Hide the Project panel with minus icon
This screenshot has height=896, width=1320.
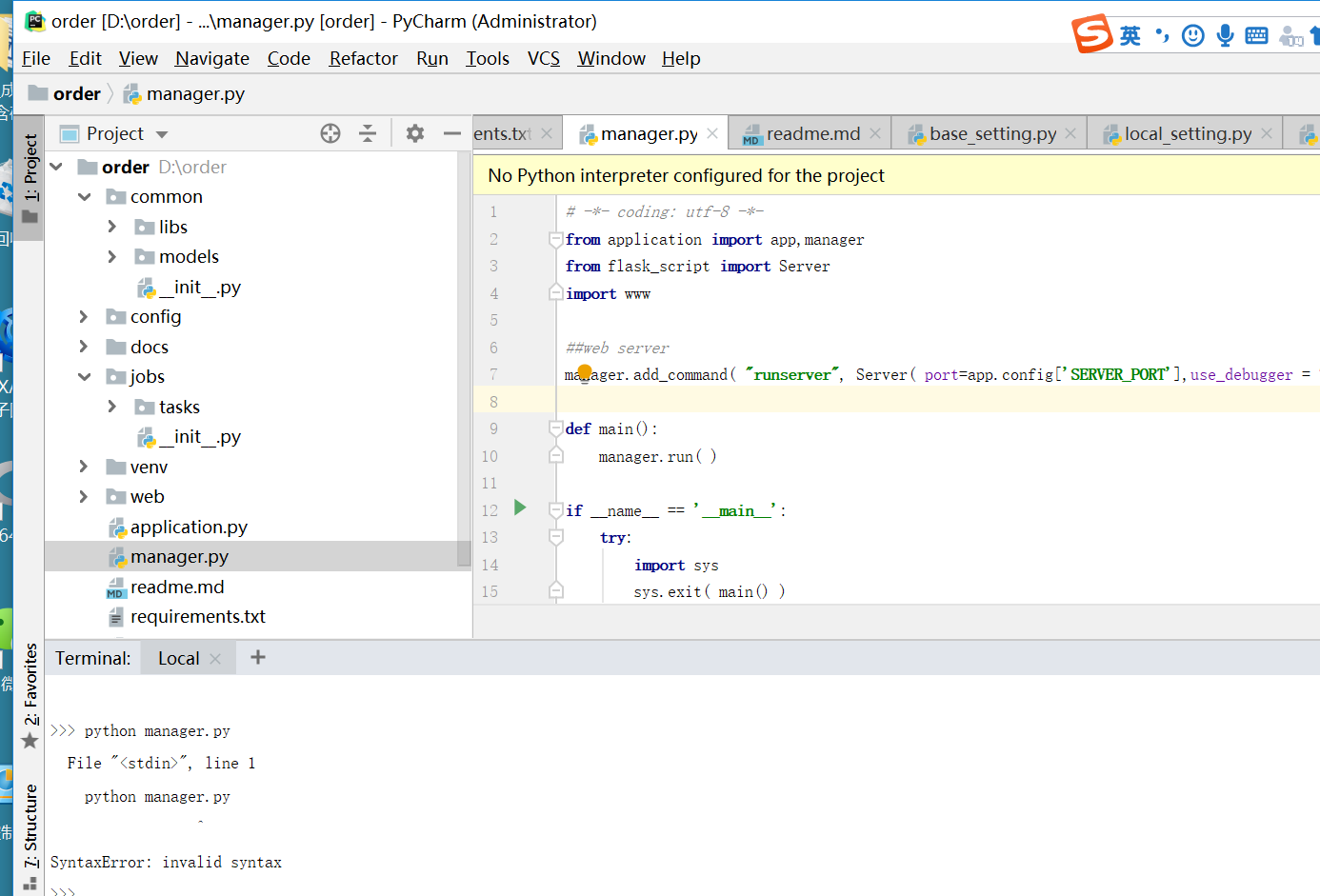(452, 134)
